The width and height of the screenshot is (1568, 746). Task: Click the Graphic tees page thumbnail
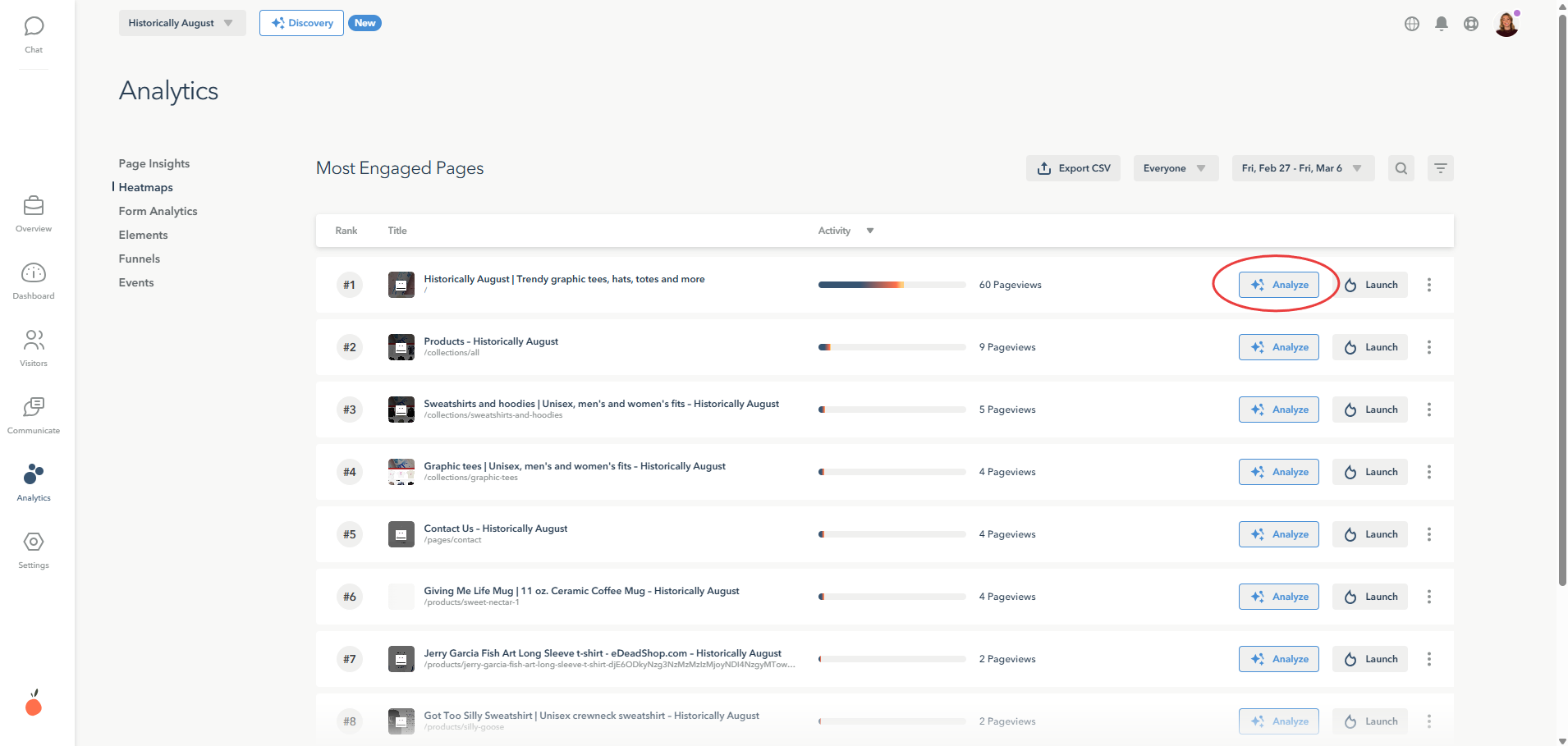[x=401, y=472]
